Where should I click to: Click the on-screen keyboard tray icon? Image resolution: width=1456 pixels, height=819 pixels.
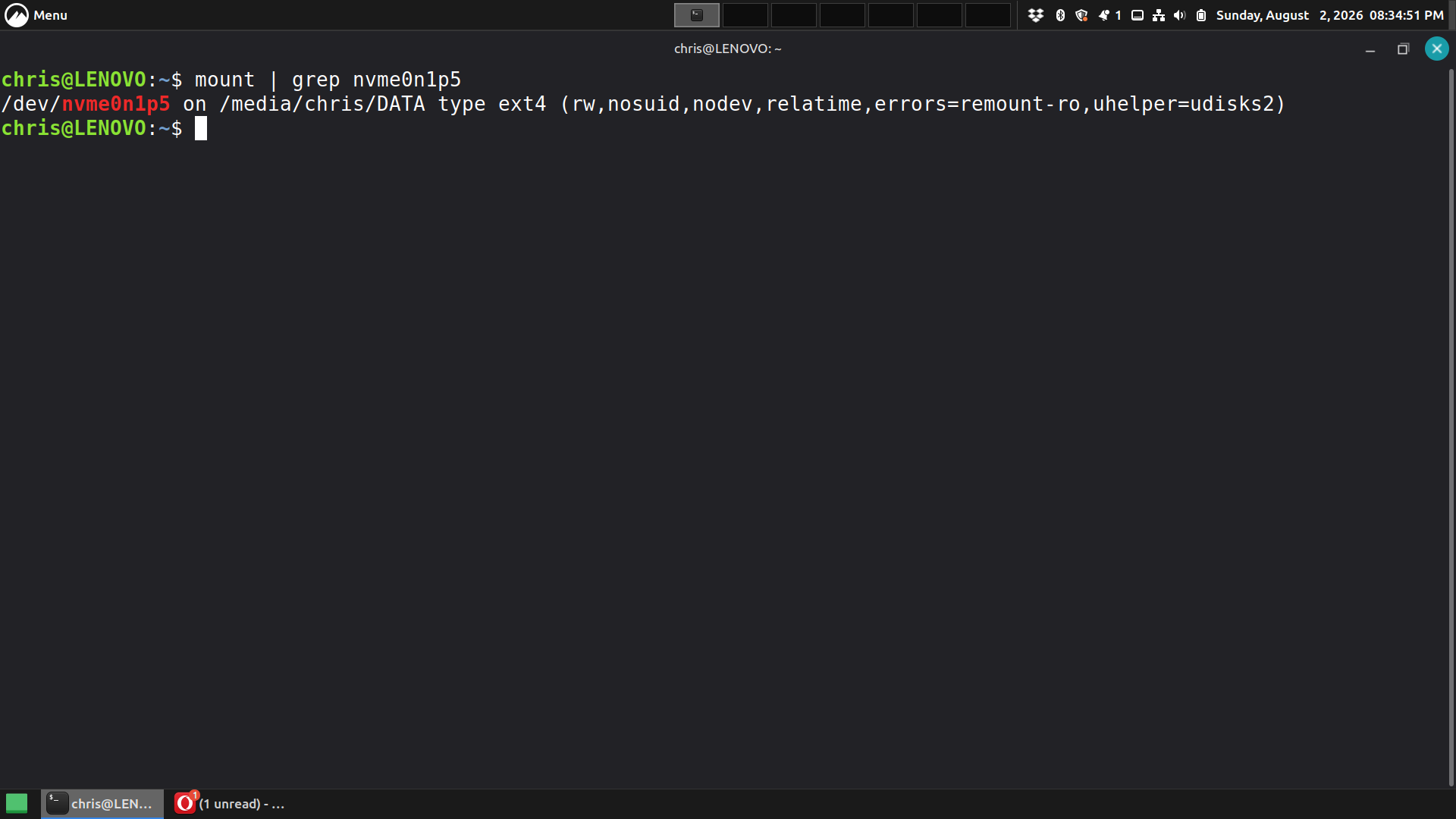click(1137, 15)
